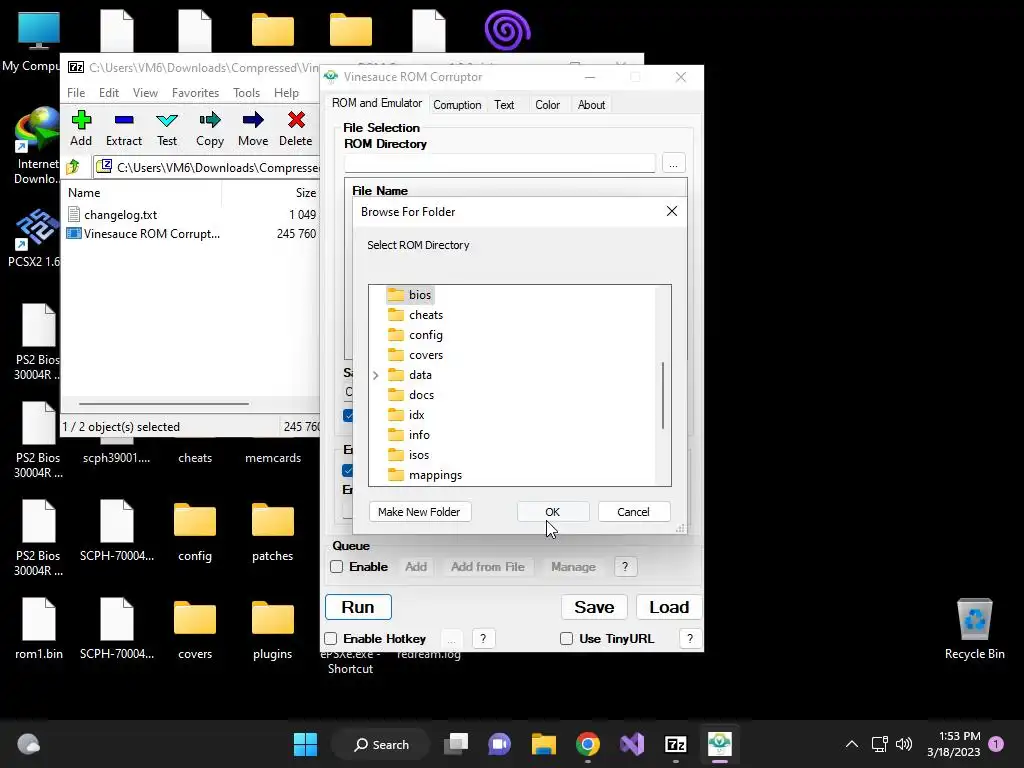Click the ROM Directory text field
Screen dimensions: 1024x768
tap(500, 163)
